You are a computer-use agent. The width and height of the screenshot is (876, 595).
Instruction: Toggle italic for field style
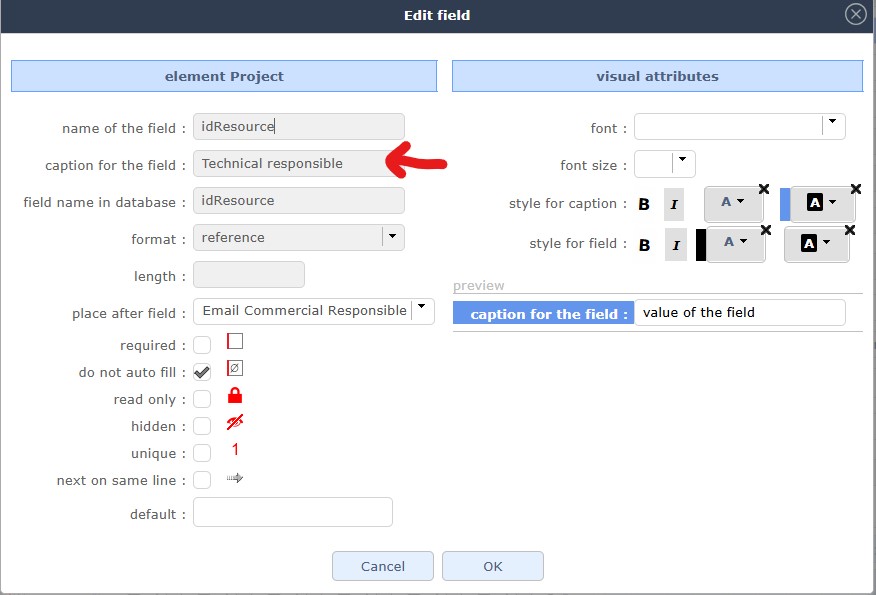tap(674, 245)
